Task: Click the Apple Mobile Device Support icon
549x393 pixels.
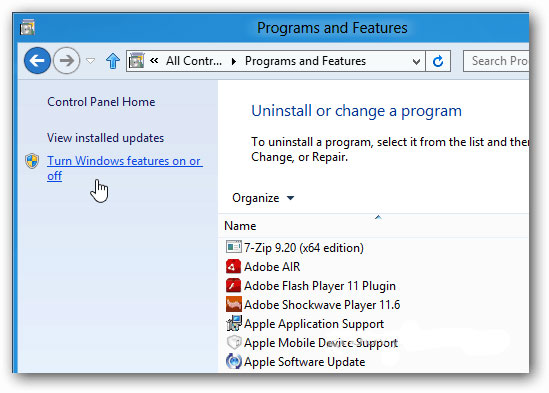Action: coord(234,342)
